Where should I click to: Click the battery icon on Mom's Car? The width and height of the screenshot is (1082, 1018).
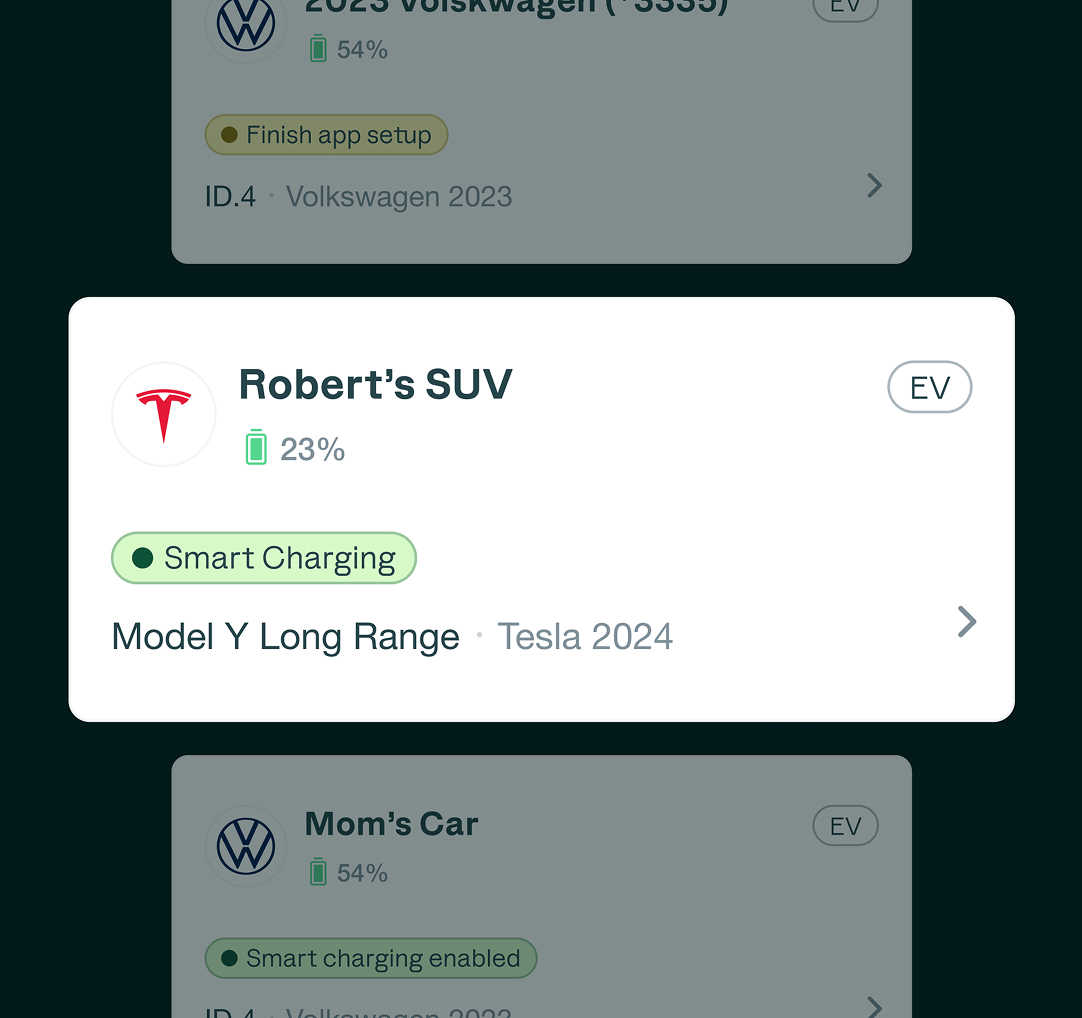(319, 871)
